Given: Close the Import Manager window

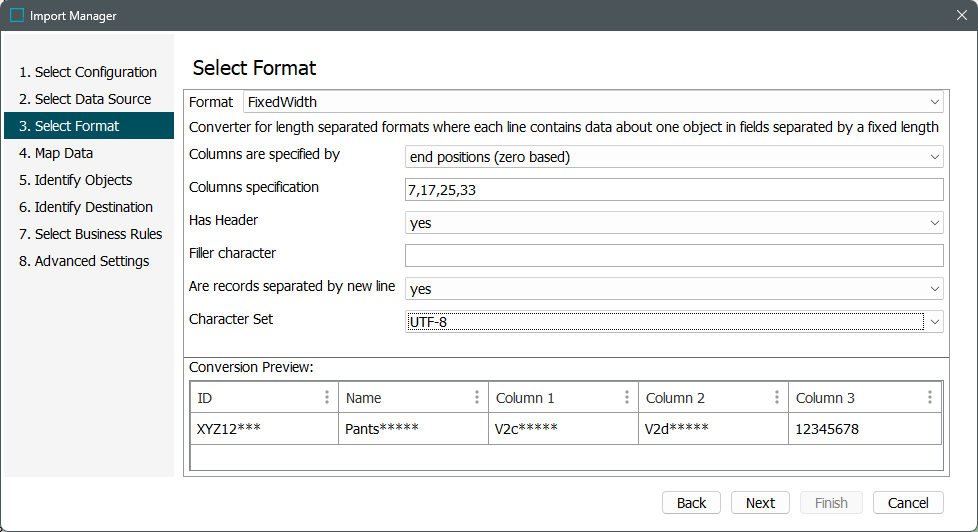Looking at the screenshot, I should pyautogui.click(x=961, y=16).
